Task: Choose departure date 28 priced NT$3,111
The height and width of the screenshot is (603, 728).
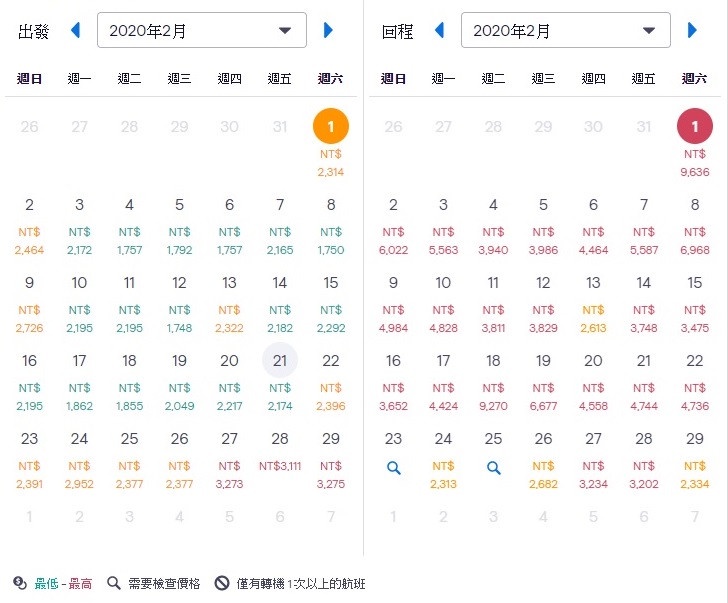Action: pos(280,453)
